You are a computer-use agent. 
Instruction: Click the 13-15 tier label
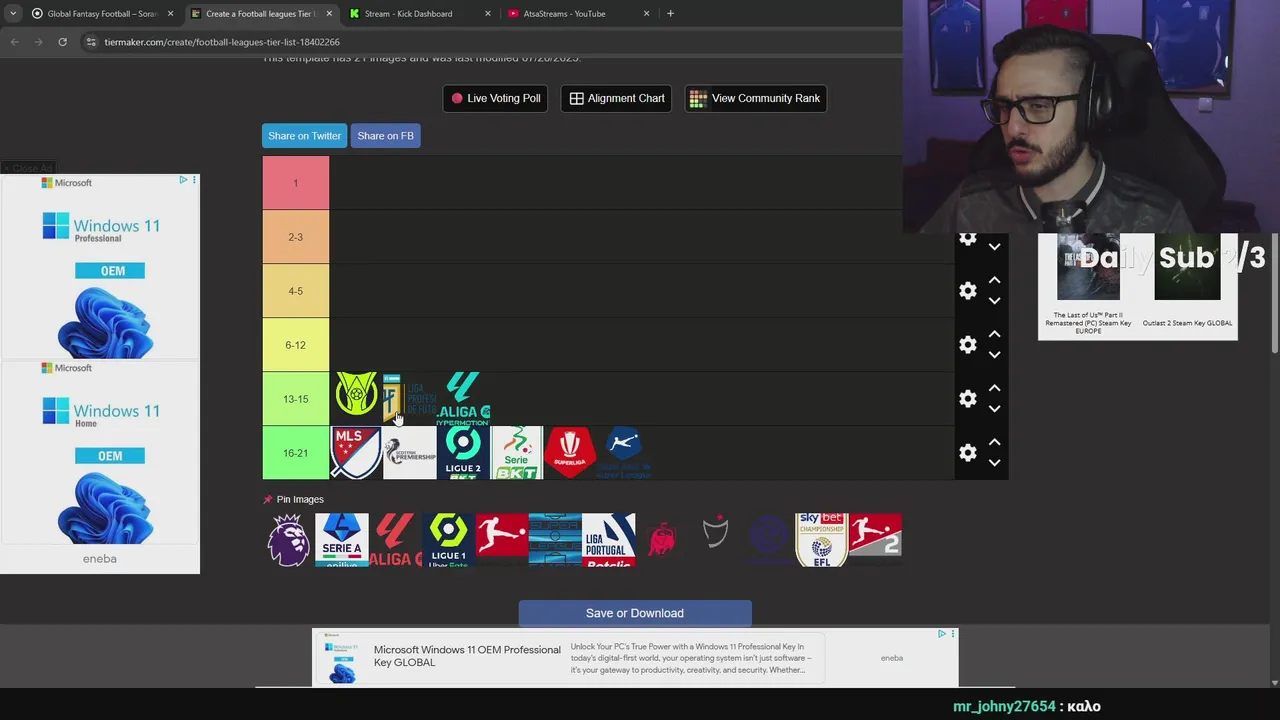296,399
